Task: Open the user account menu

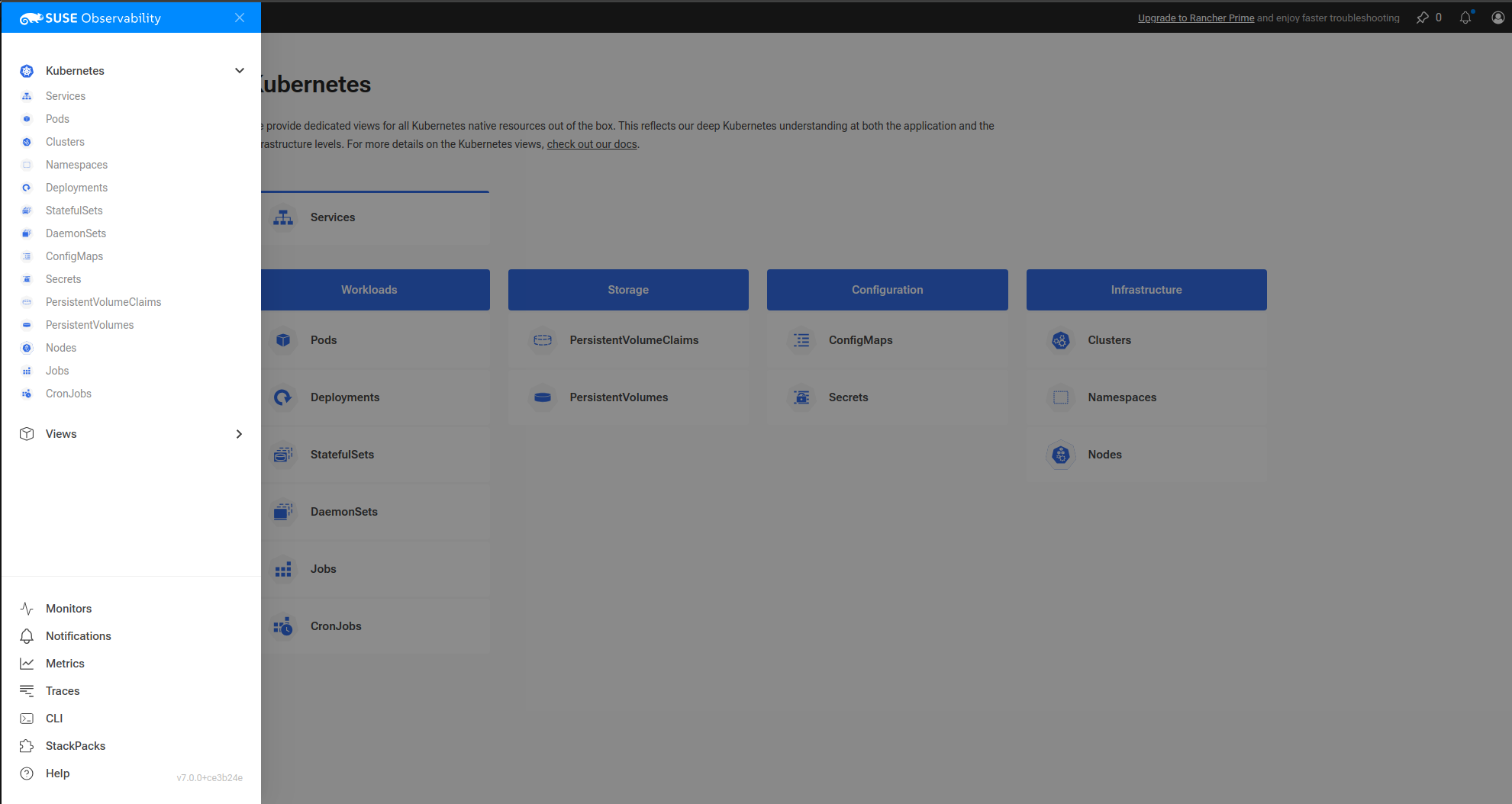Action: [1497, 17]
